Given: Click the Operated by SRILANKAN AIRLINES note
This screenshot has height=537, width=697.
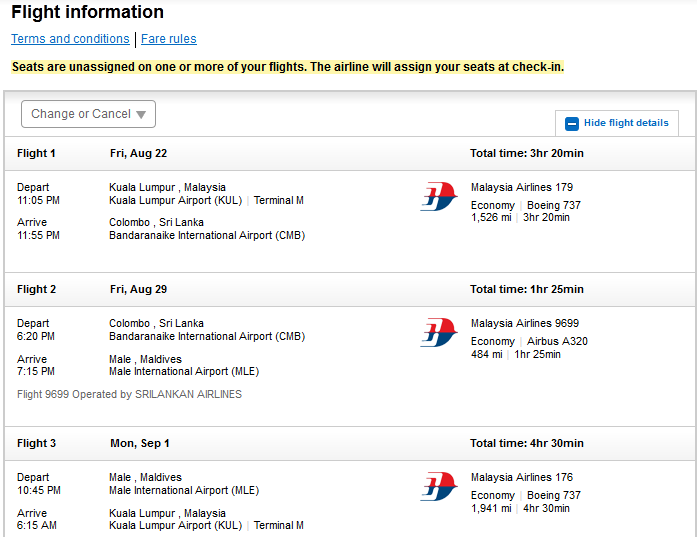Looking at the screenshot, I should click(129, 394).
